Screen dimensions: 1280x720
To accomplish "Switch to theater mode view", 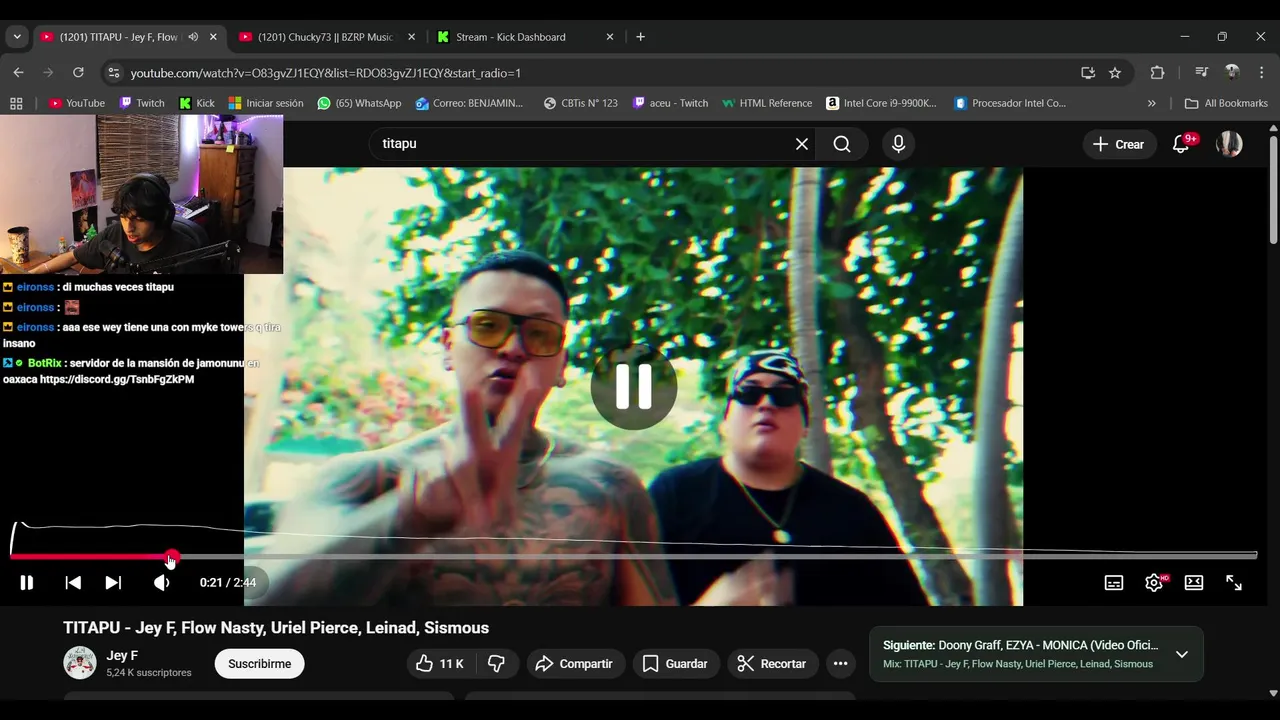I will [x=1194, y=582].
